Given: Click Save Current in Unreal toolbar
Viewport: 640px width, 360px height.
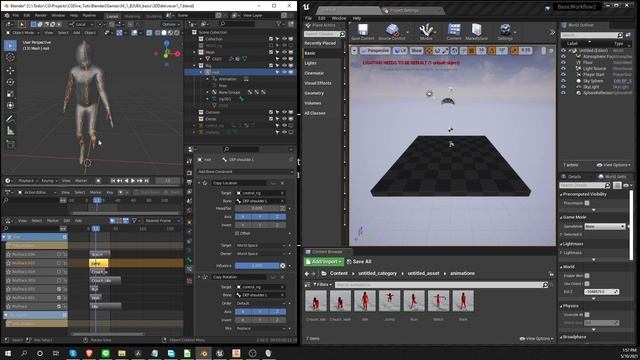Looking at the screenshot, I should [362, 32].
